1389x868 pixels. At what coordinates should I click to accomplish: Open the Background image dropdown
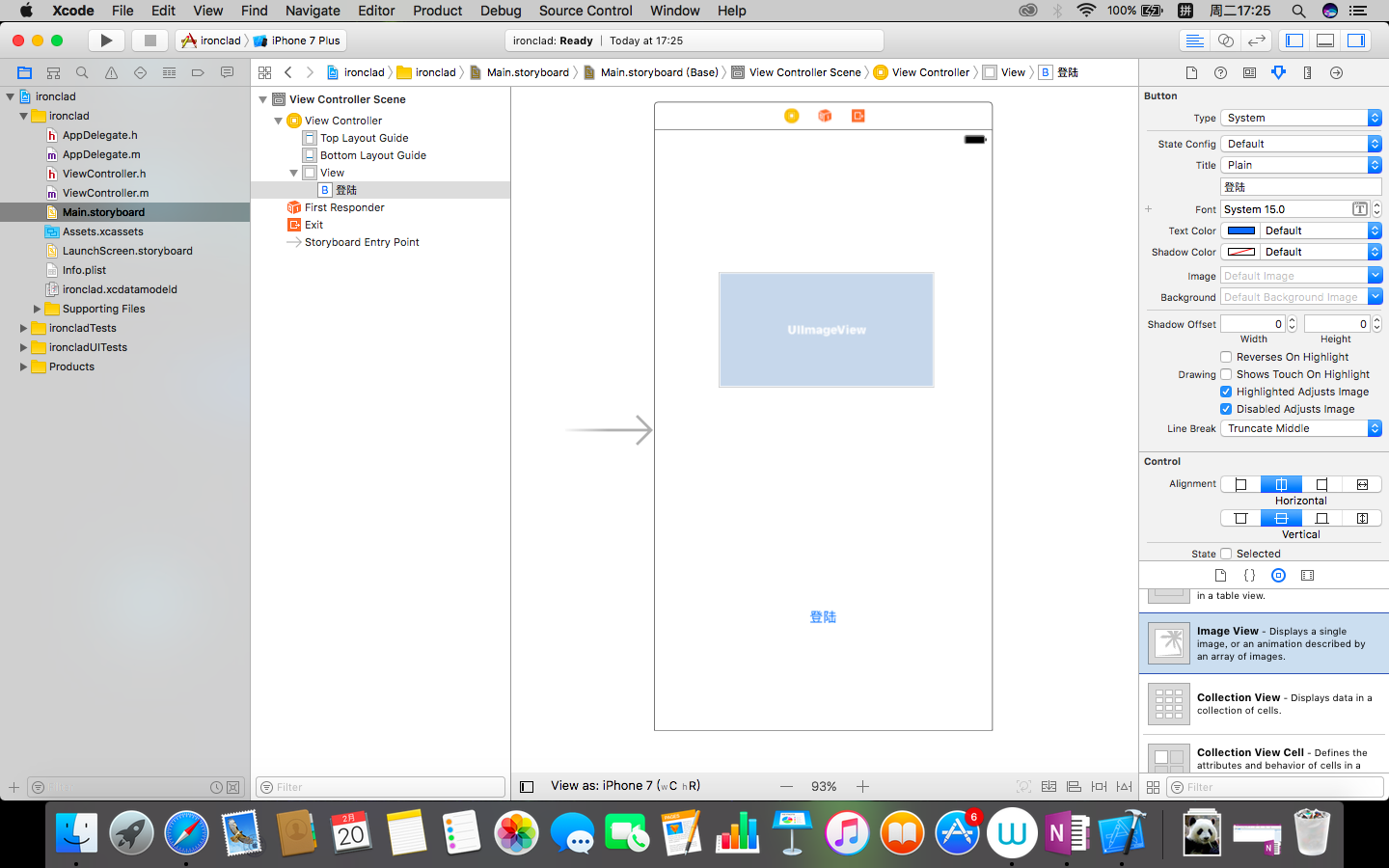pos(1375,297)
